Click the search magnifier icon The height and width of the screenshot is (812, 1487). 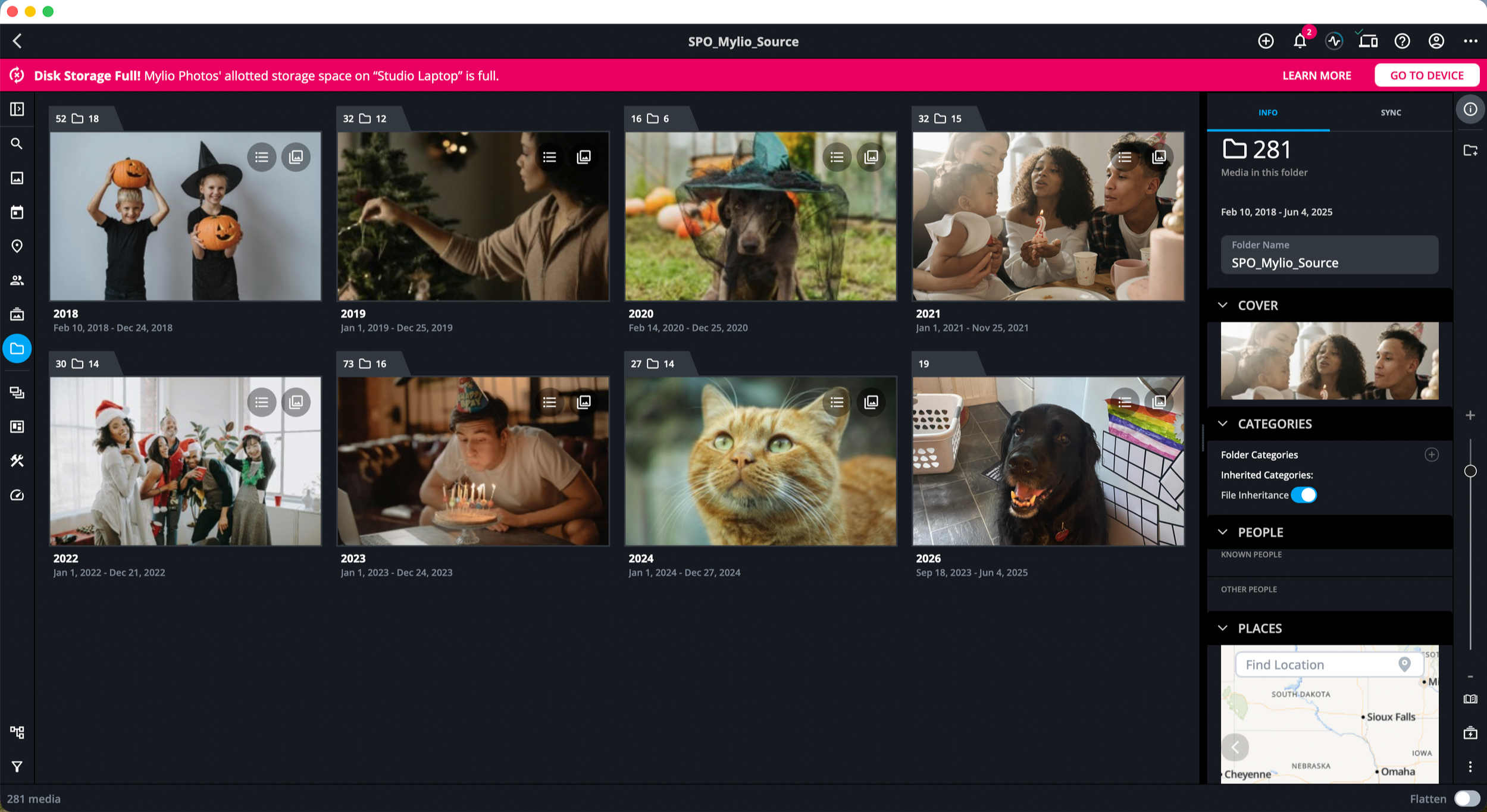coord(17,144)
